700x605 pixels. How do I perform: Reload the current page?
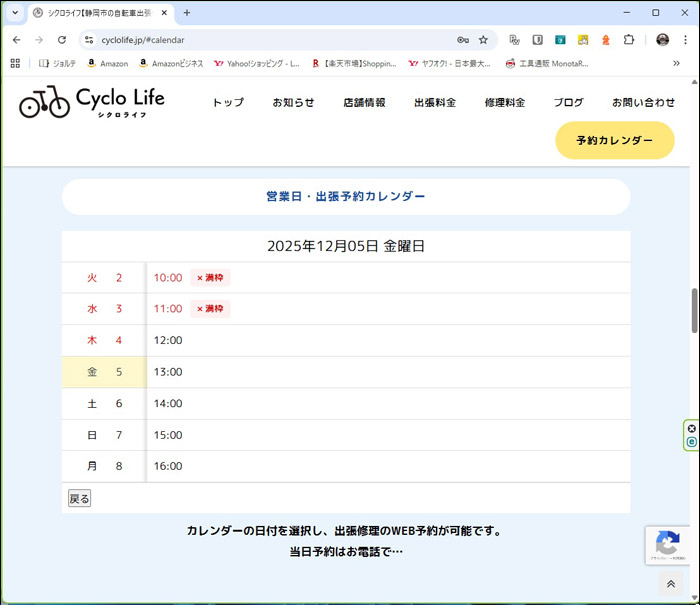(x=62, y=40)
